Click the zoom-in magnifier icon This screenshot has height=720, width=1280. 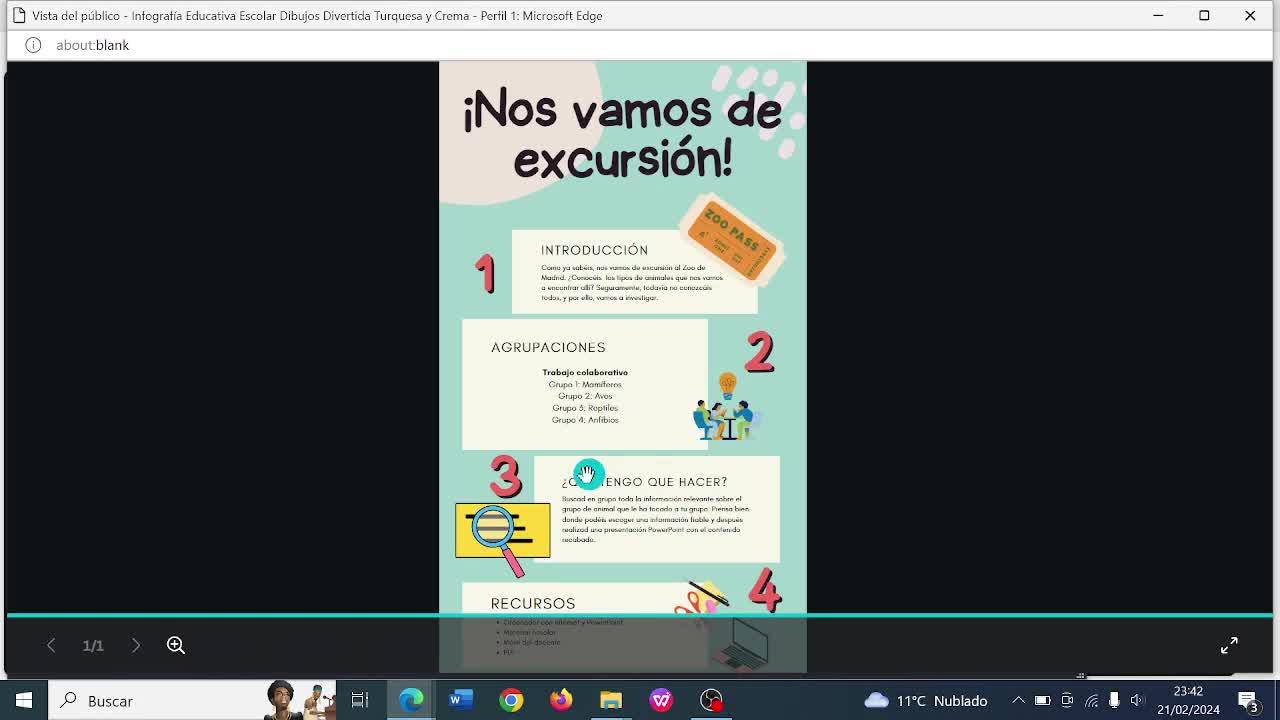176,645
